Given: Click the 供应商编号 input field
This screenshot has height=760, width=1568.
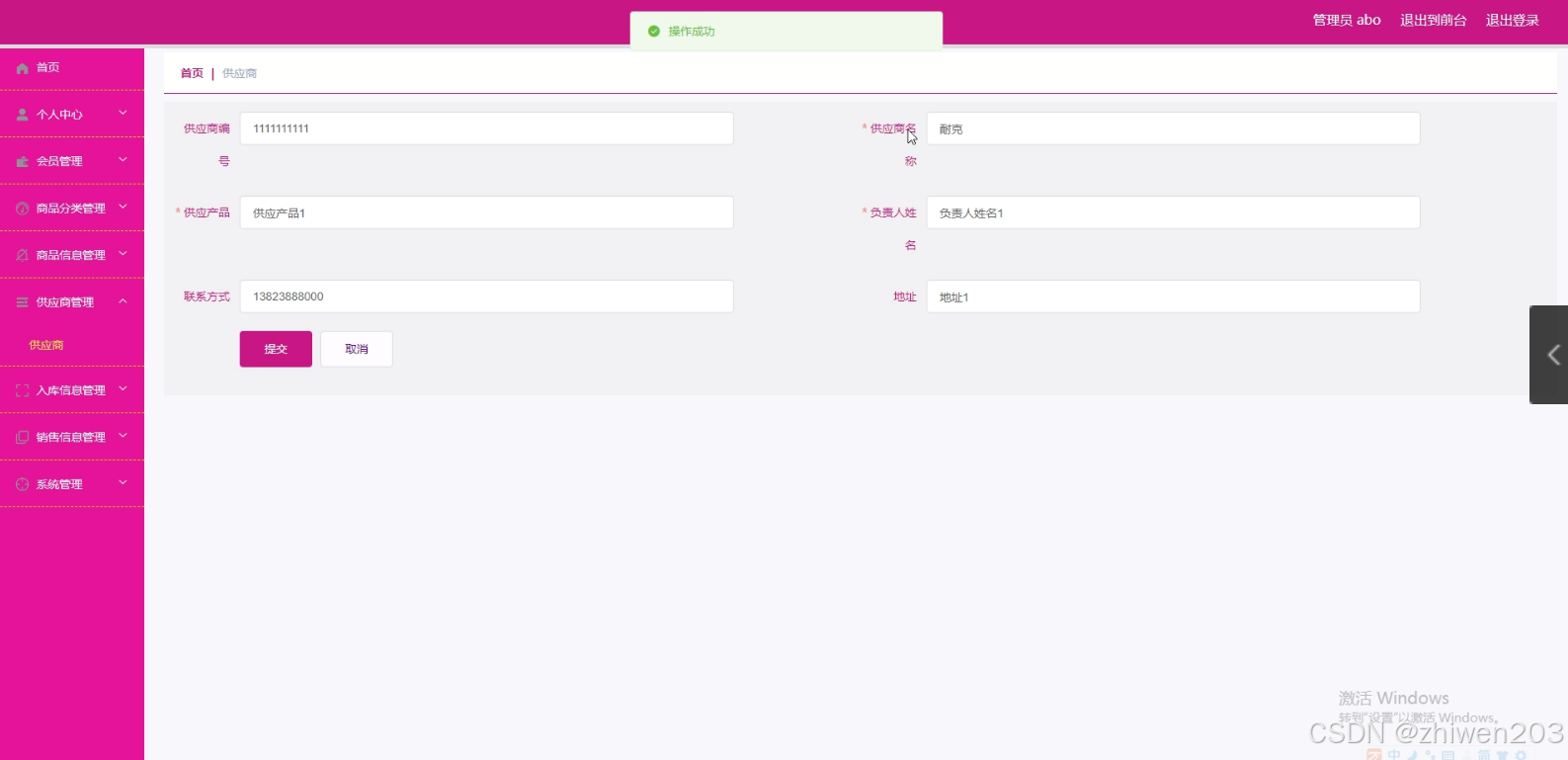Looking at the screenshot, I should [x=487, y=128].
